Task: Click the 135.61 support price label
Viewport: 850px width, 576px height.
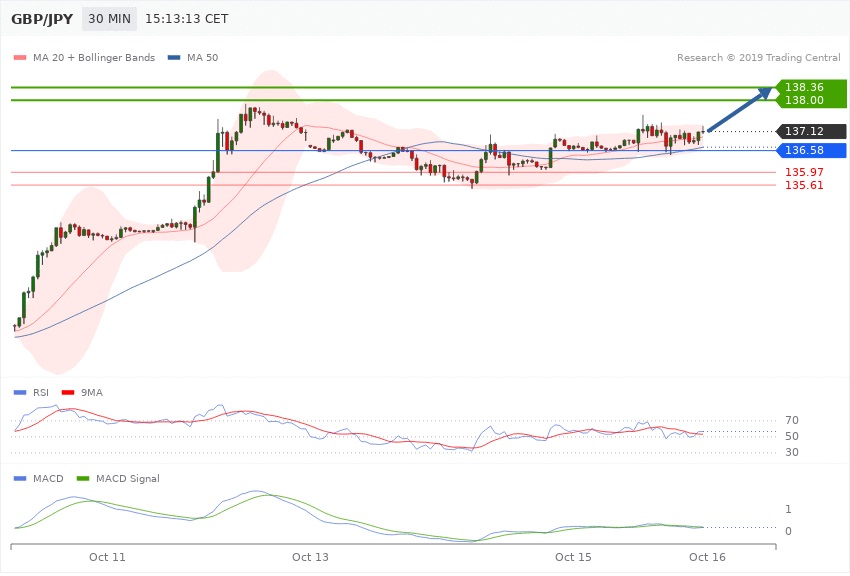Action: tap(803, 185)
